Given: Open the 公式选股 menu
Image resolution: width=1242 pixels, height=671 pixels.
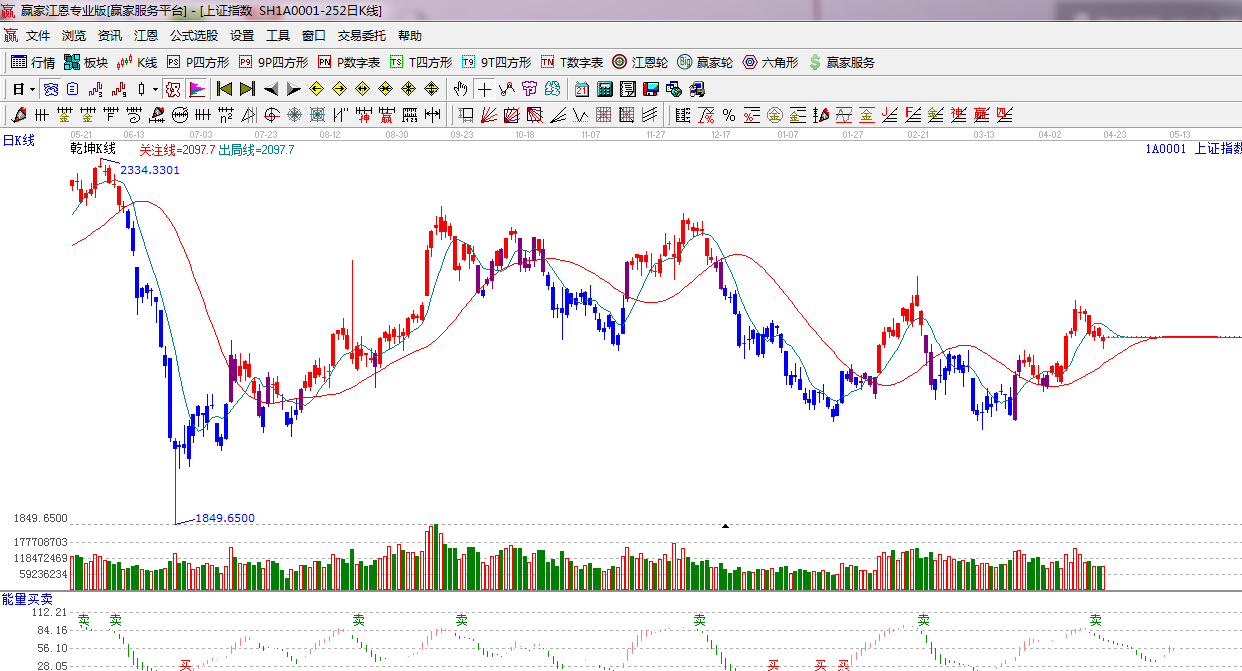Looking at the screenshot, I should click(193, 36).
